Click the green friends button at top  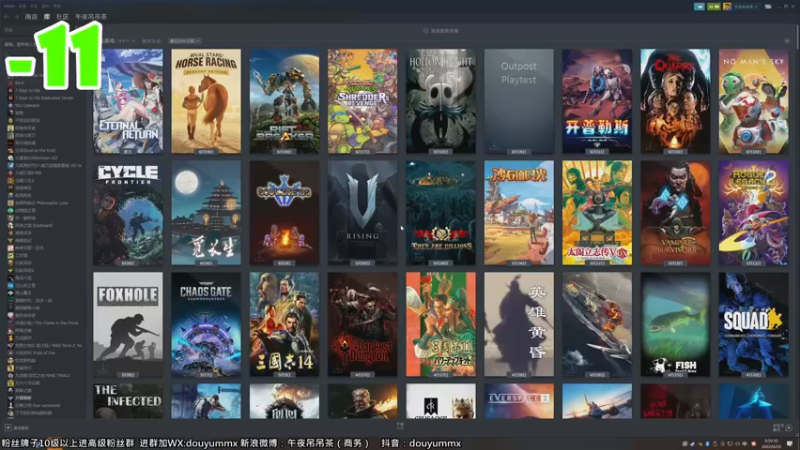pyautogui.click(x=714, y=7)
